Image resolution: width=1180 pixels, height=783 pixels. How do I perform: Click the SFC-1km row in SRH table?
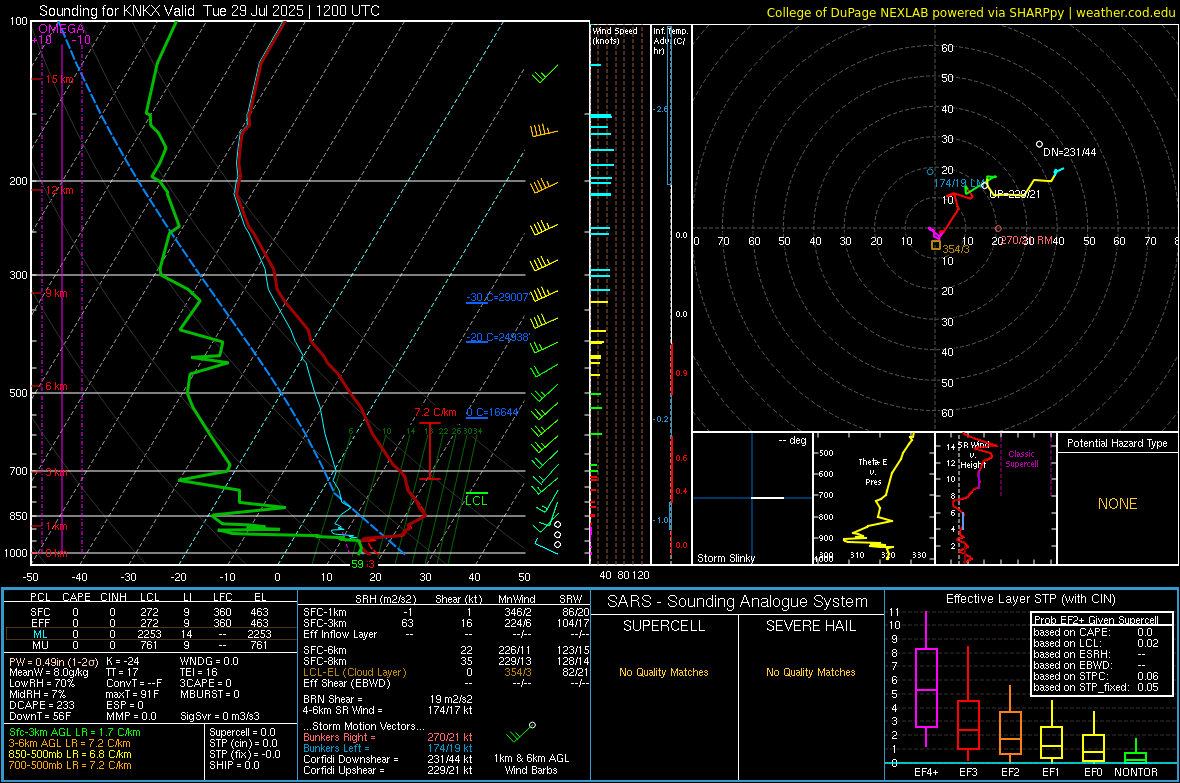click(446, 612)
